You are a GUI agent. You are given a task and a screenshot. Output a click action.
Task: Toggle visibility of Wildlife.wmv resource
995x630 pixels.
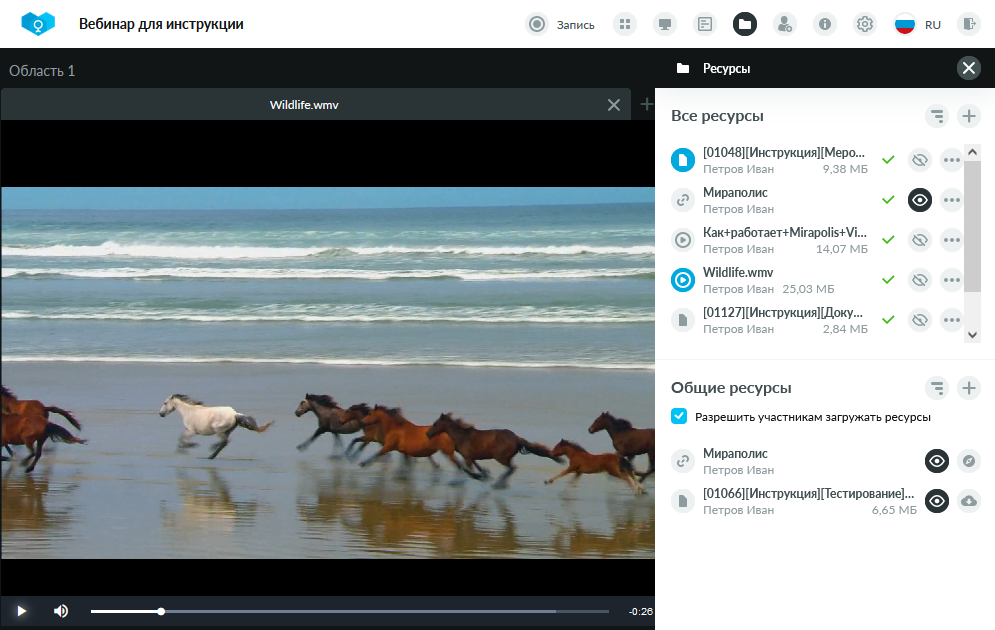[x=919, y=280]
